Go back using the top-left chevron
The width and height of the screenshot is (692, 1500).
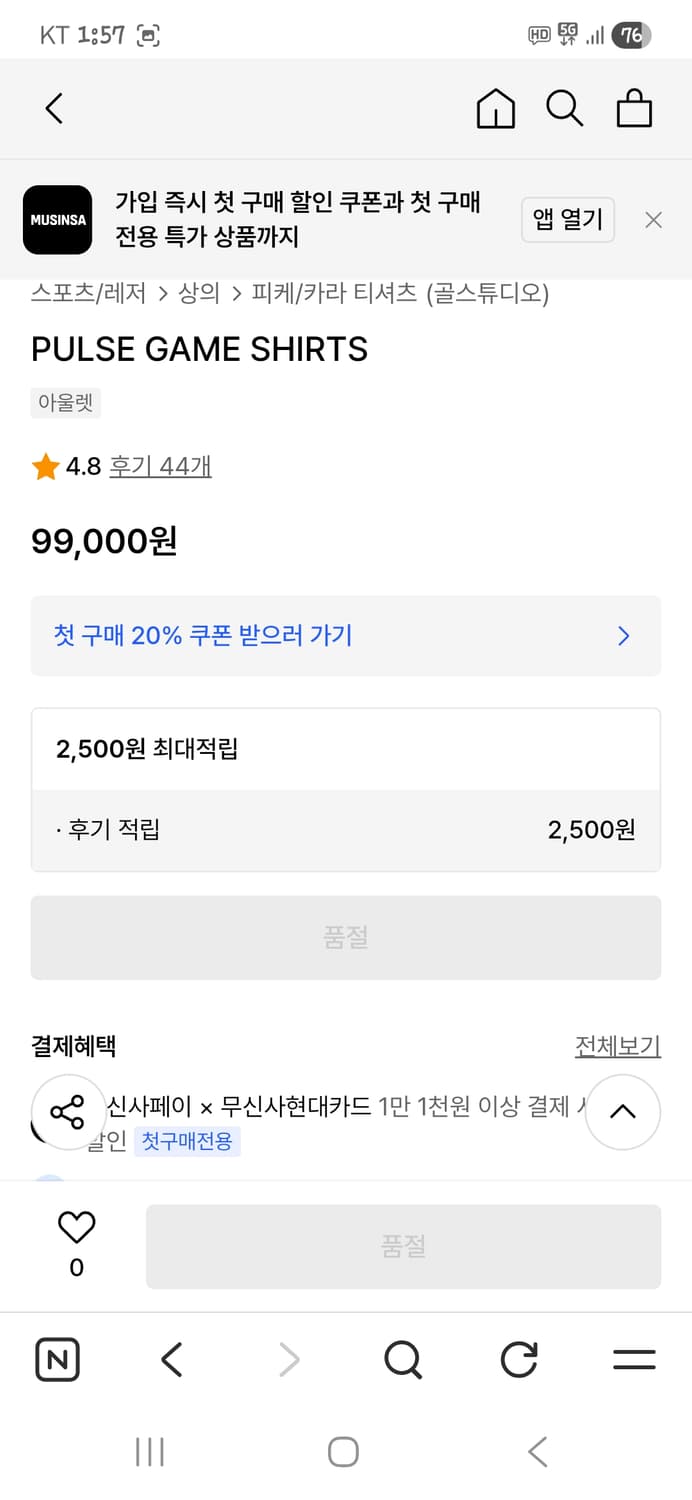click(x=55, y=108)
